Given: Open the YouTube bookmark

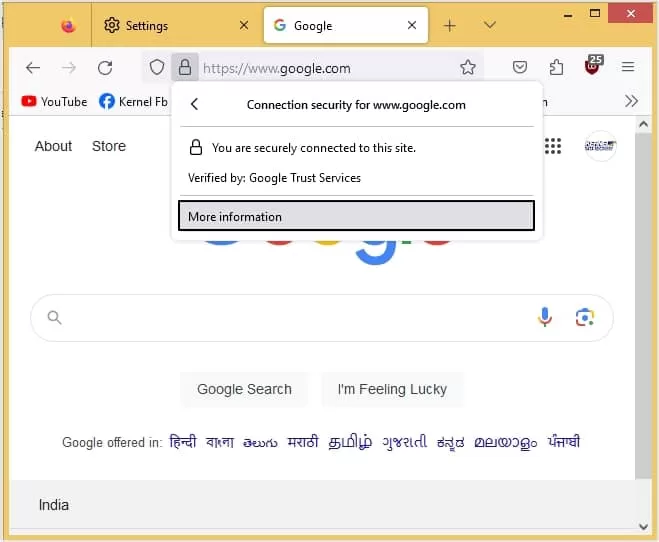Looking at the screenshot, I should [x=54, y=101].
